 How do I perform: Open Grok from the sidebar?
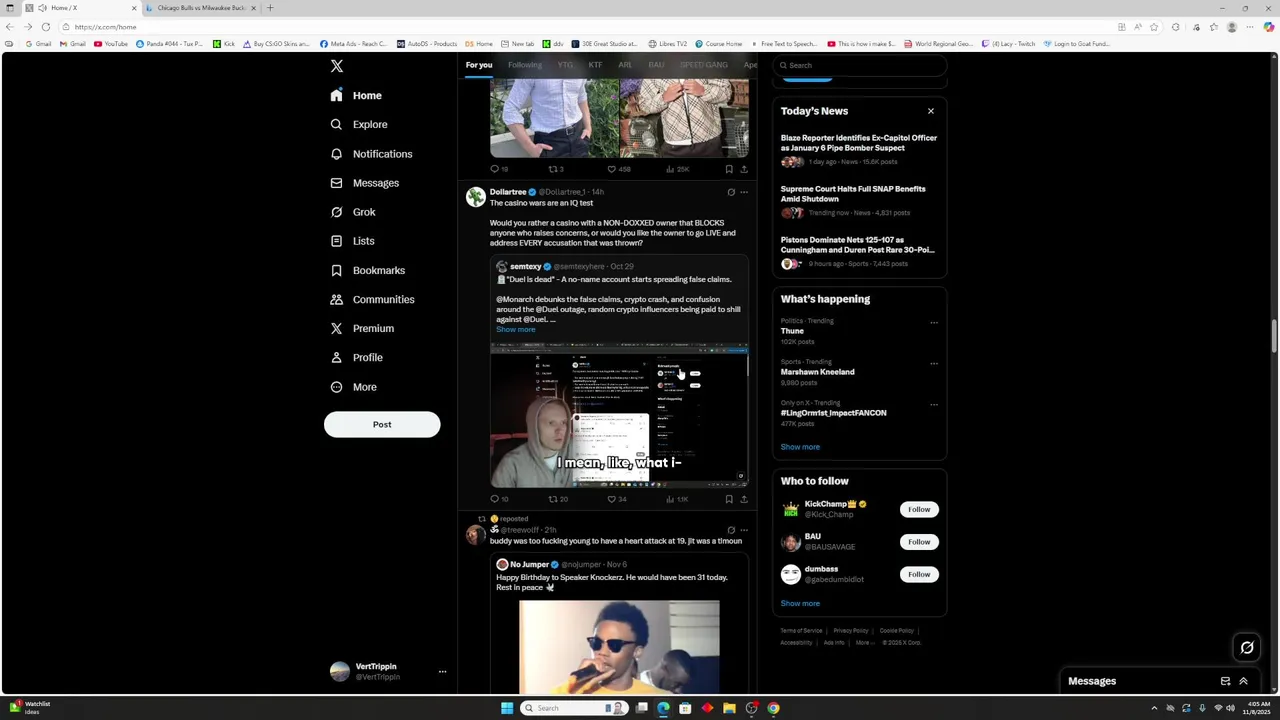click(353, 212)
